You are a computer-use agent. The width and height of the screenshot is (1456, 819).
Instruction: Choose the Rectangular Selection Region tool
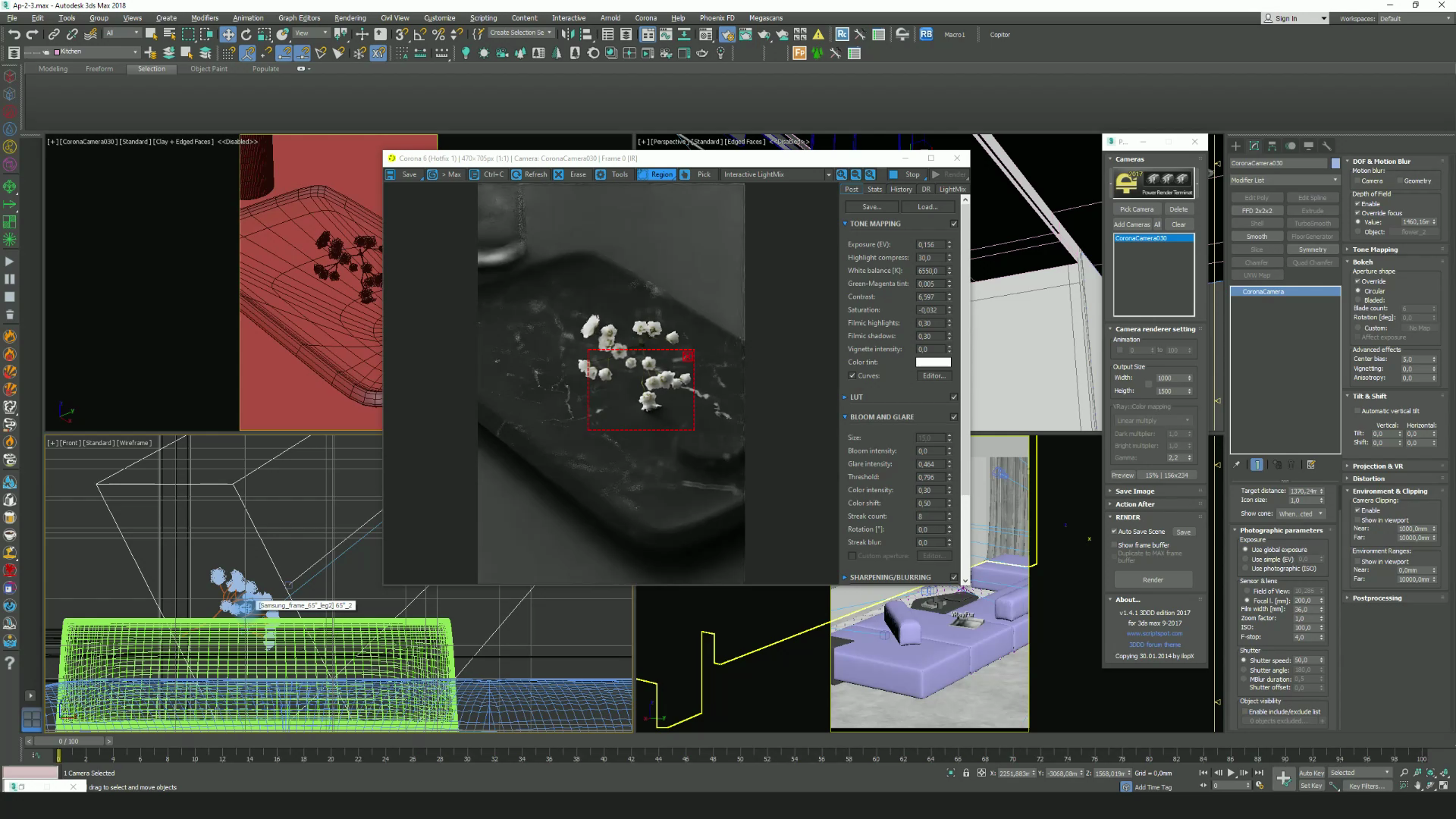pyautogui.click(x=188, y=34)
